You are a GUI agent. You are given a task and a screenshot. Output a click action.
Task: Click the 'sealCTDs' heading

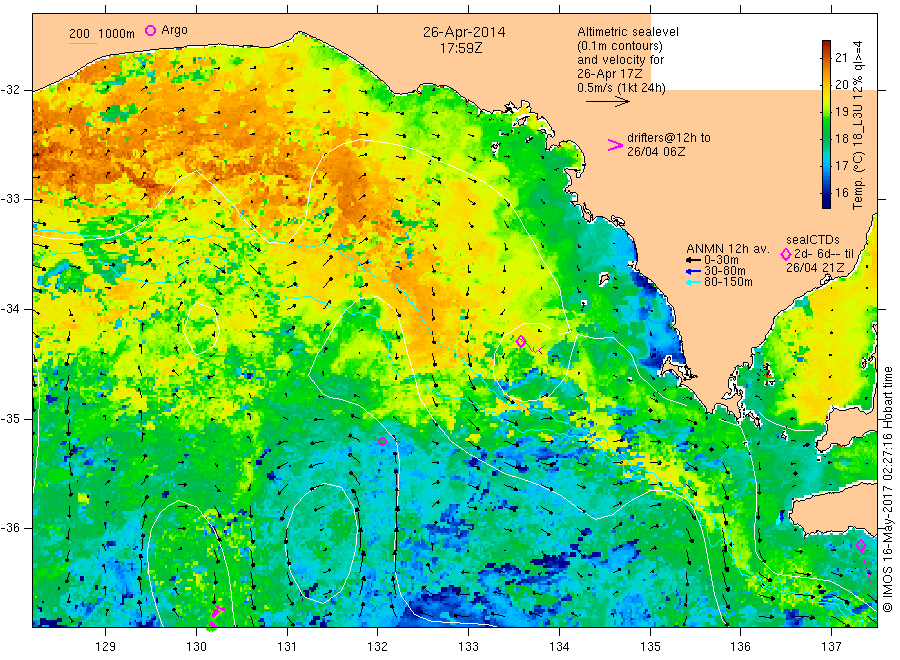tap(813, 240)
